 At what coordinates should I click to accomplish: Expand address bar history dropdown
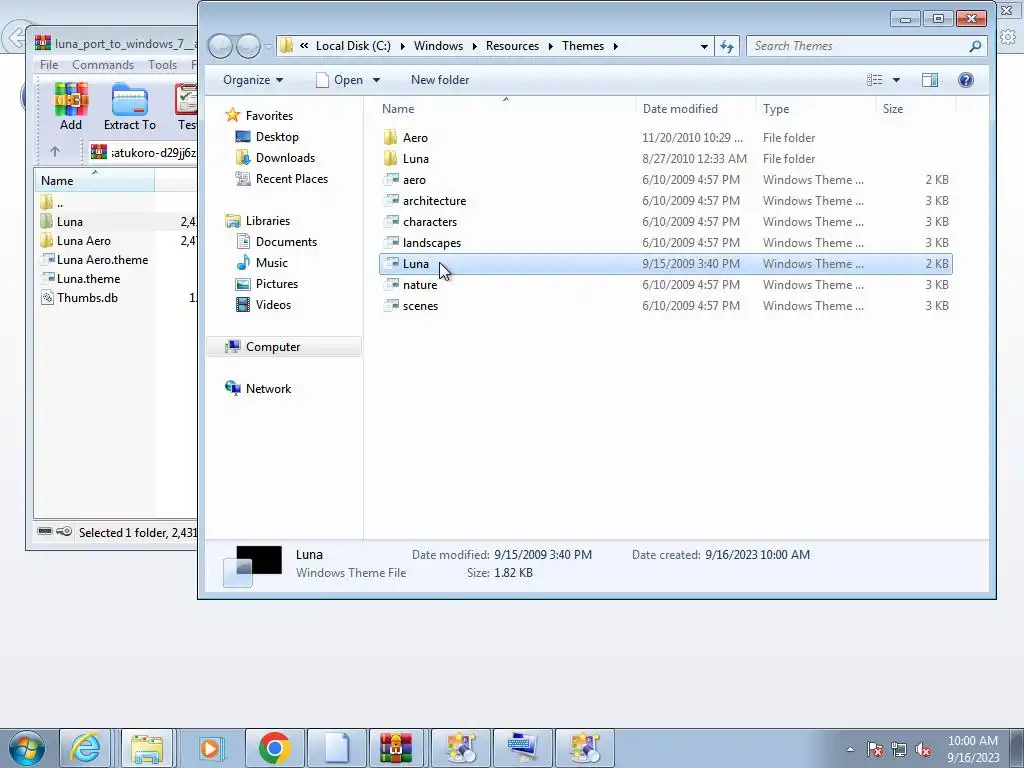click(x=704, y=46)
